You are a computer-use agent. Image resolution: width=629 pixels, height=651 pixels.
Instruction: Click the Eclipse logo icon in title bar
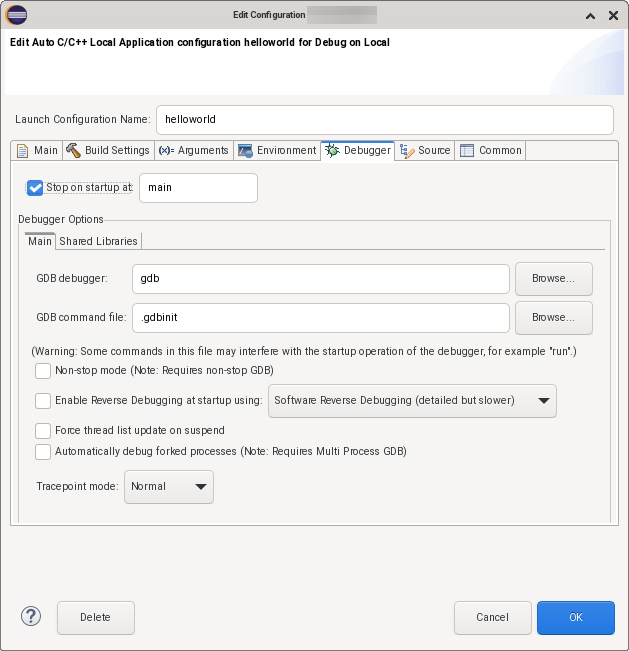[x=17, y=15]
